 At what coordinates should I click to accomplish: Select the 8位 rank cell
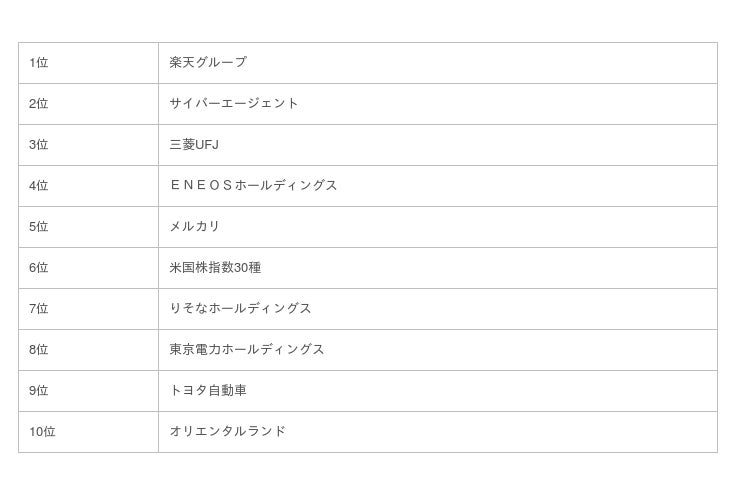click(x=39, y=349)
